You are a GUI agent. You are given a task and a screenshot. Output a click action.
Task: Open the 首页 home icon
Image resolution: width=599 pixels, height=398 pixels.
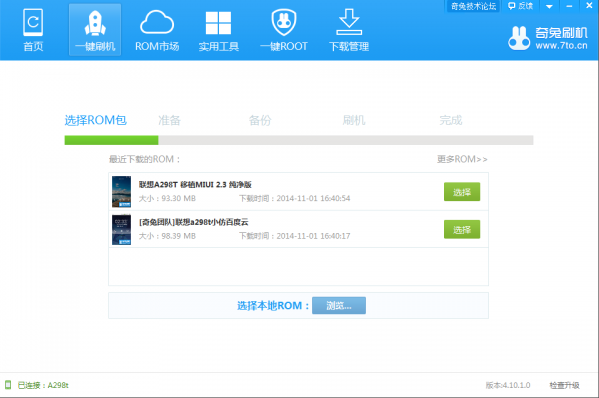[33, 23]
